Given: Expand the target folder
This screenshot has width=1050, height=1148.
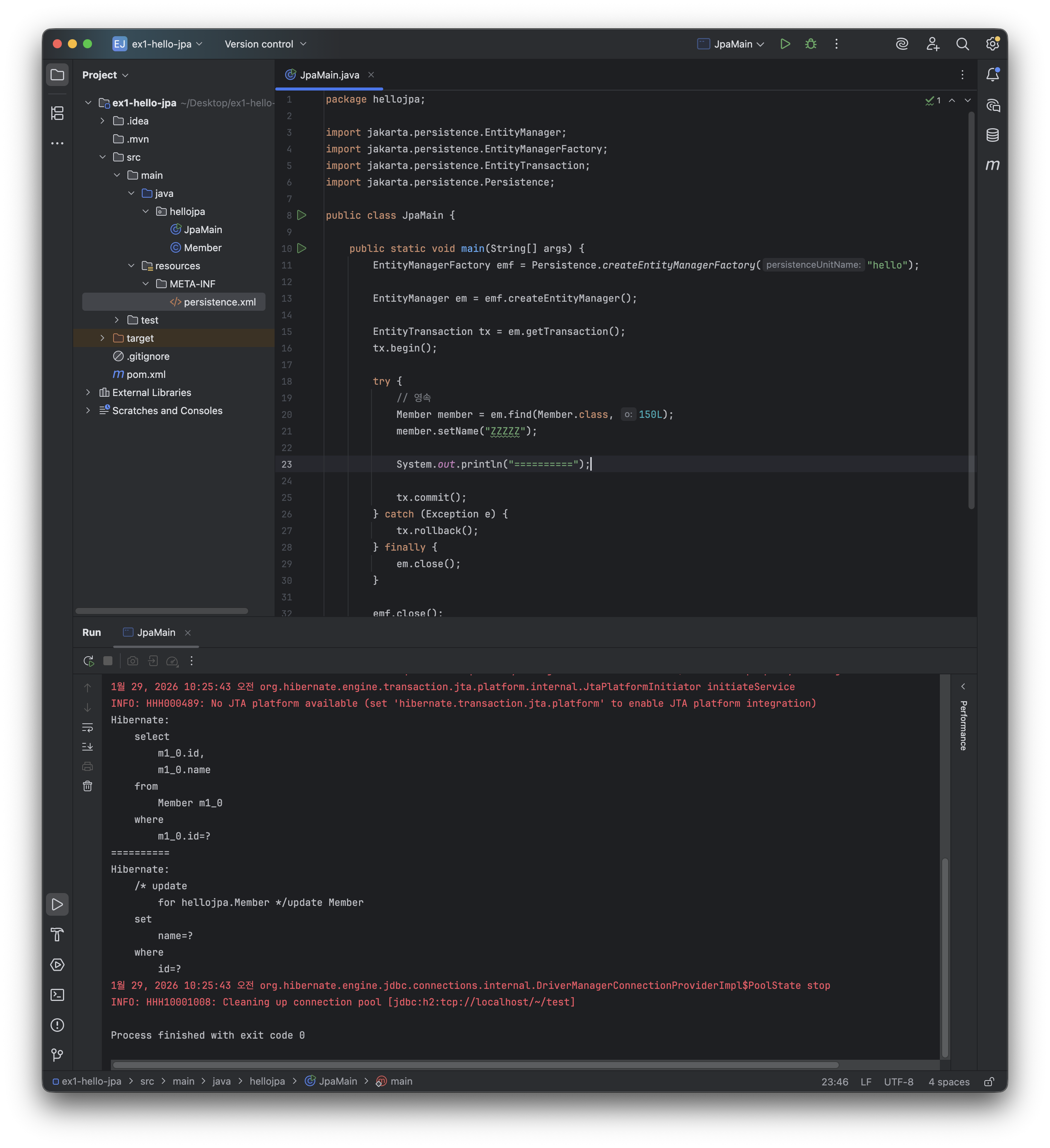Looking at the screenshot, I should pyautogui.click(x=103, y=338).
